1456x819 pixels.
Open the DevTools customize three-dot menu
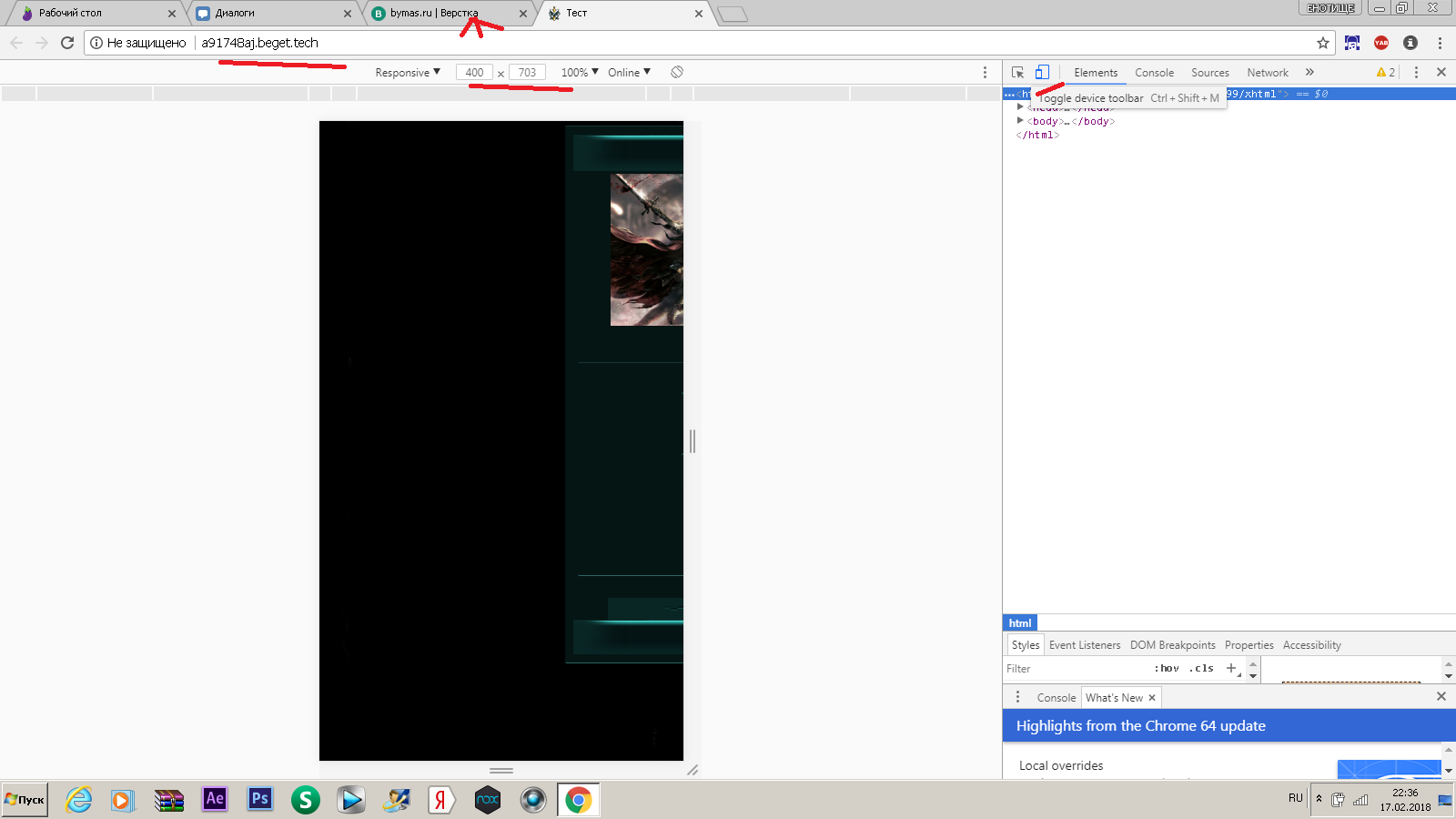[x=1416, y=72]
